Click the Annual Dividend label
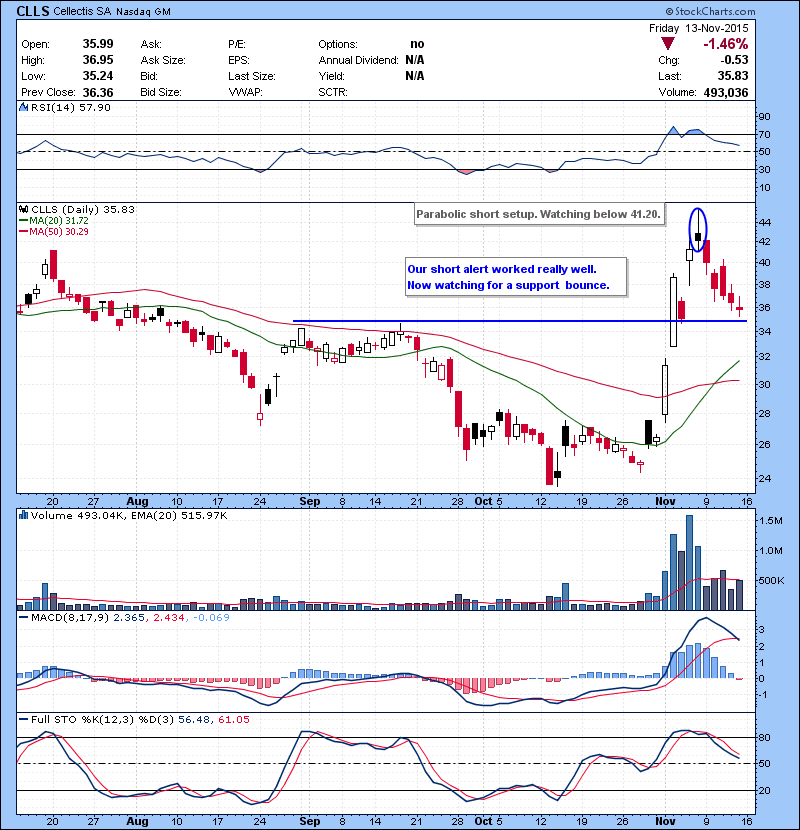 [358, 60]
